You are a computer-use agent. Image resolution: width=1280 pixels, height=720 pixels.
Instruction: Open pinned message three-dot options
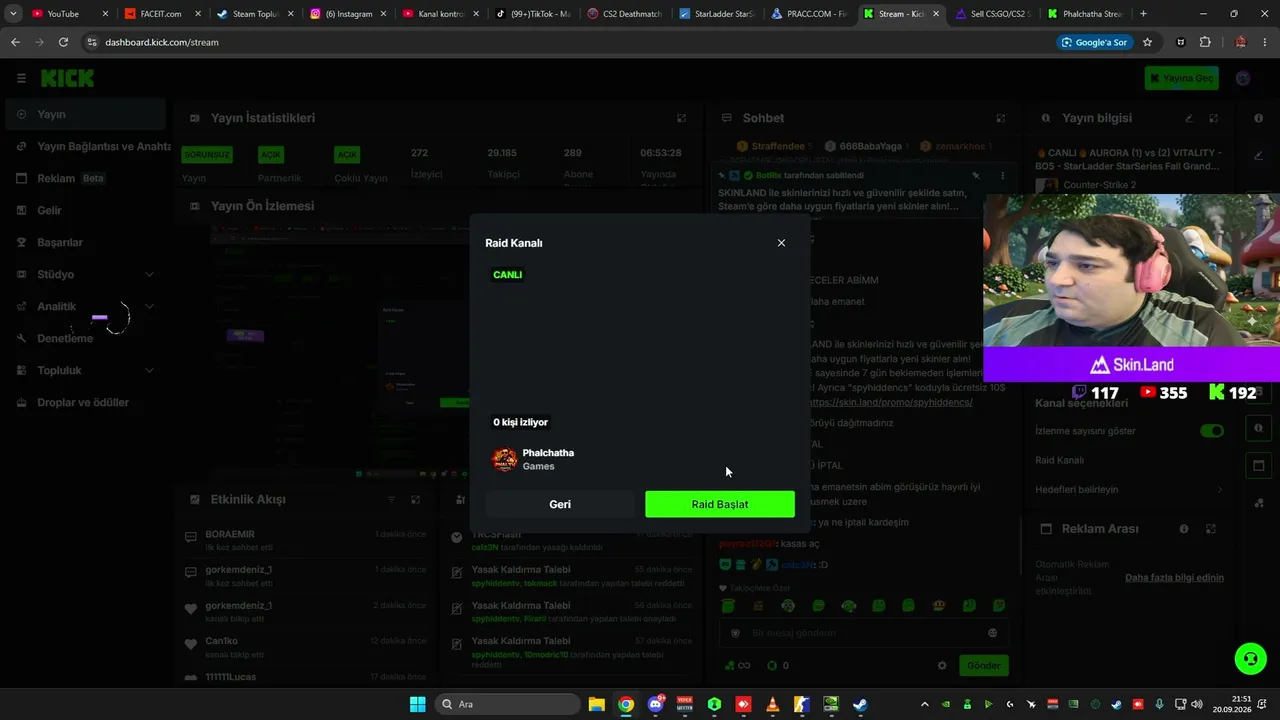[x=1002, y=175]
